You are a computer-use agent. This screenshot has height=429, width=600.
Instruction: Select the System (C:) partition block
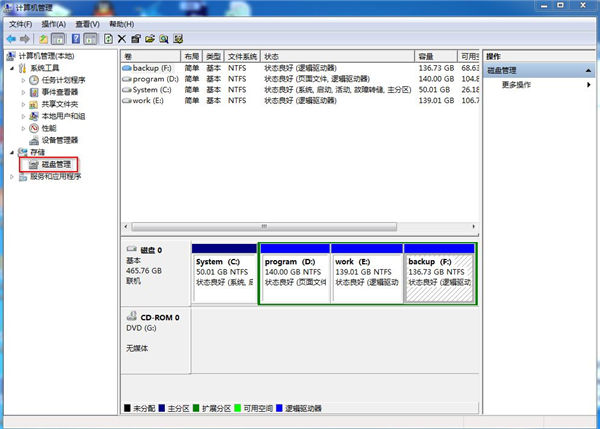[x=223, y=275]
